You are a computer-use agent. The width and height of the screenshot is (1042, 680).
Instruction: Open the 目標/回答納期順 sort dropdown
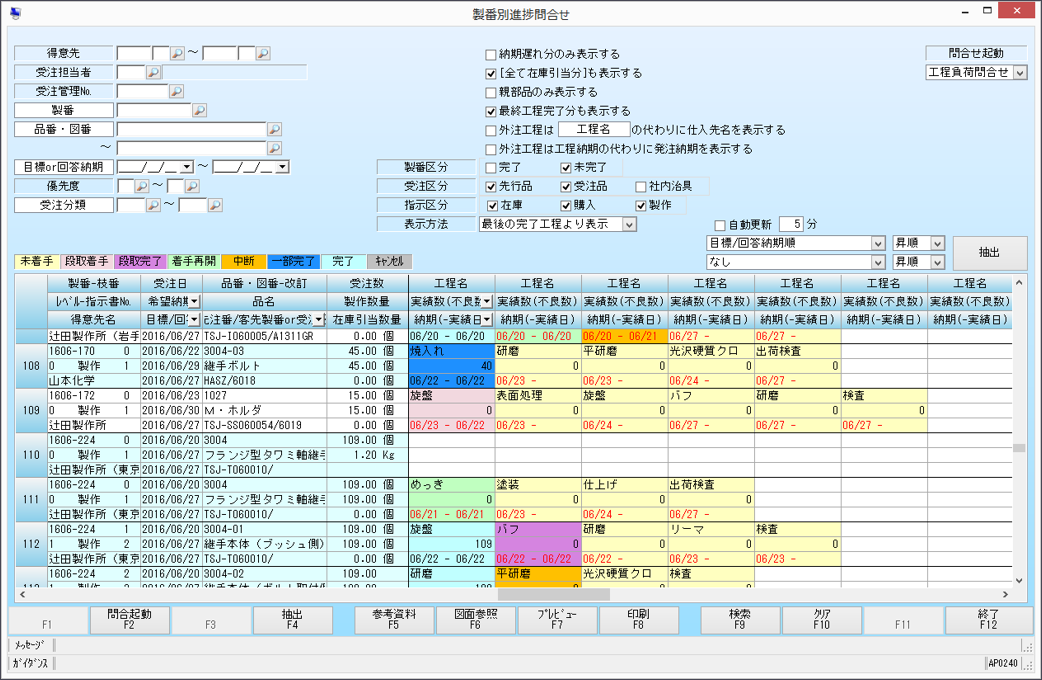[x=877, y=243]
